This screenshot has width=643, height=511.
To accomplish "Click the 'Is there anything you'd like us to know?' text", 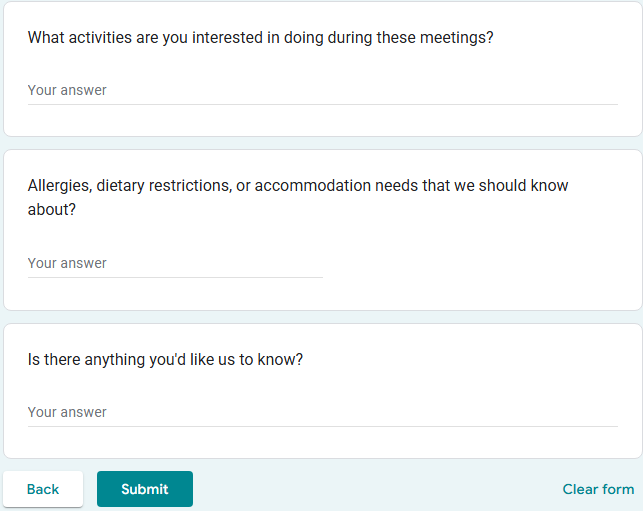I will click(165, 360).
